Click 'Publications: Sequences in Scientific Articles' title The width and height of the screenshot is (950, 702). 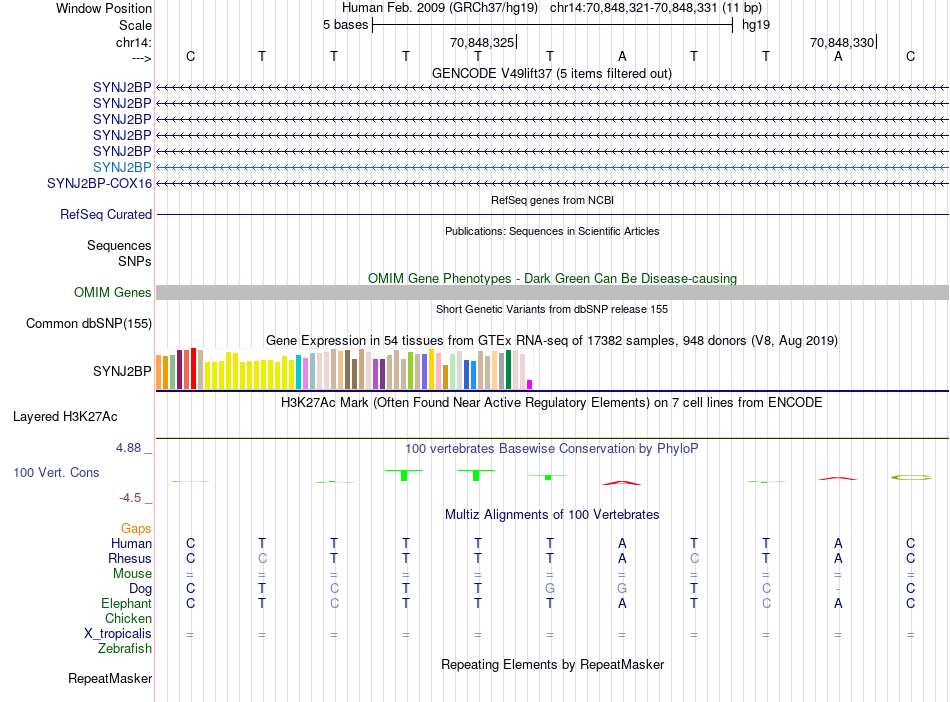552,231
